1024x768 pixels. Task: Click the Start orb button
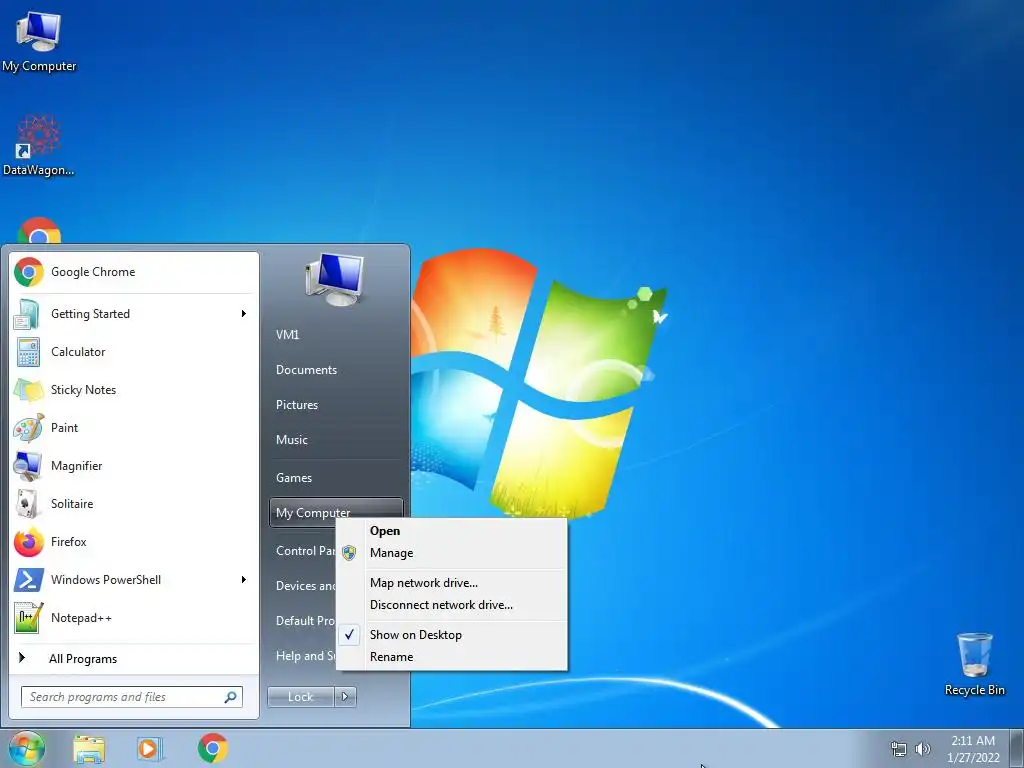click(x=27, y=748)
